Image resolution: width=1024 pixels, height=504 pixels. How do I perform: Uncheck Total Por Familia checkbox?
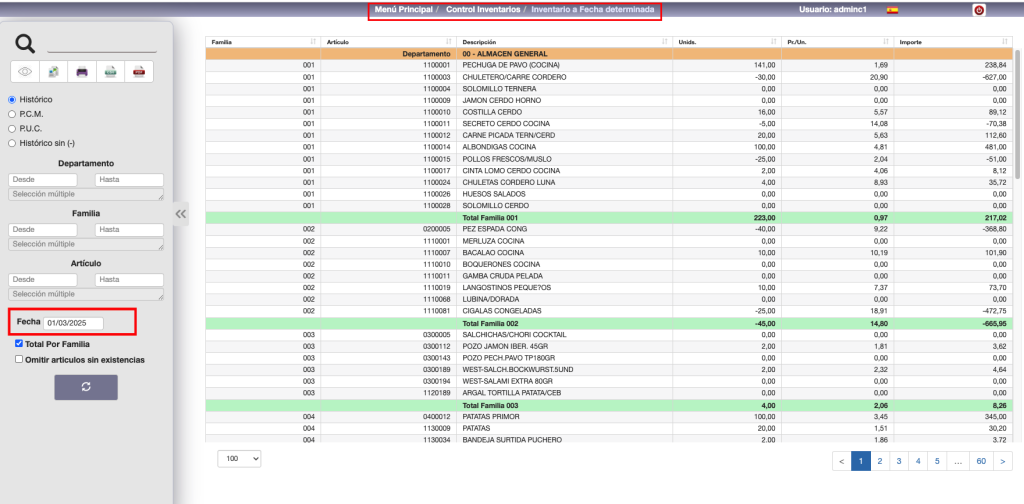(19, 344)
